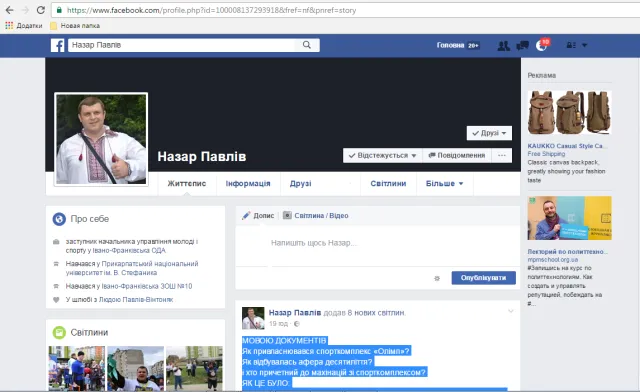Open the first Світлини photo thumbnail
640x392 pixels.
(77, 368)
